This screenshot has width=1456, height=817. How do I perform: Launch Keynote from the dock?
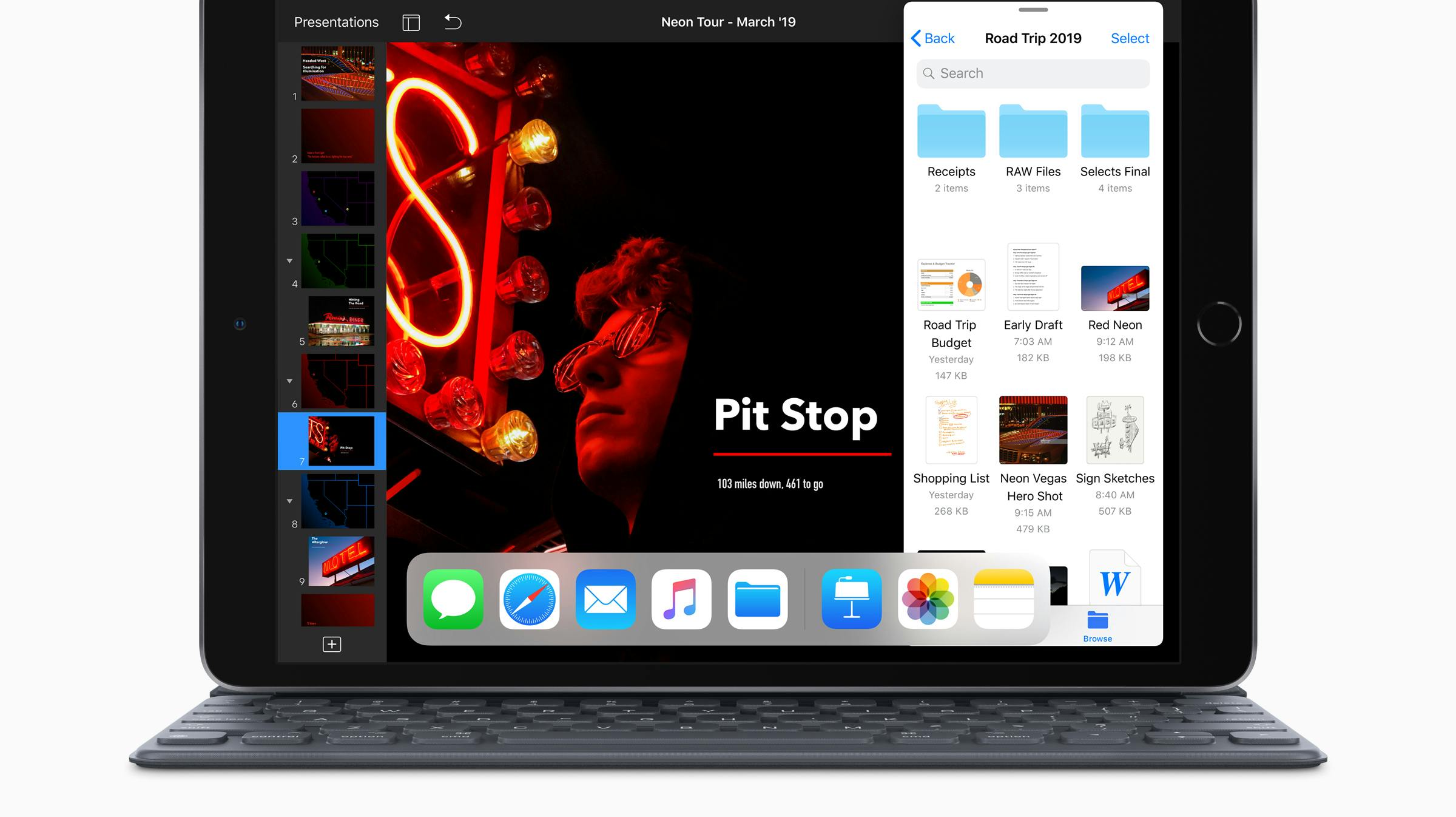pyautogui.click(x=852, y=599)
